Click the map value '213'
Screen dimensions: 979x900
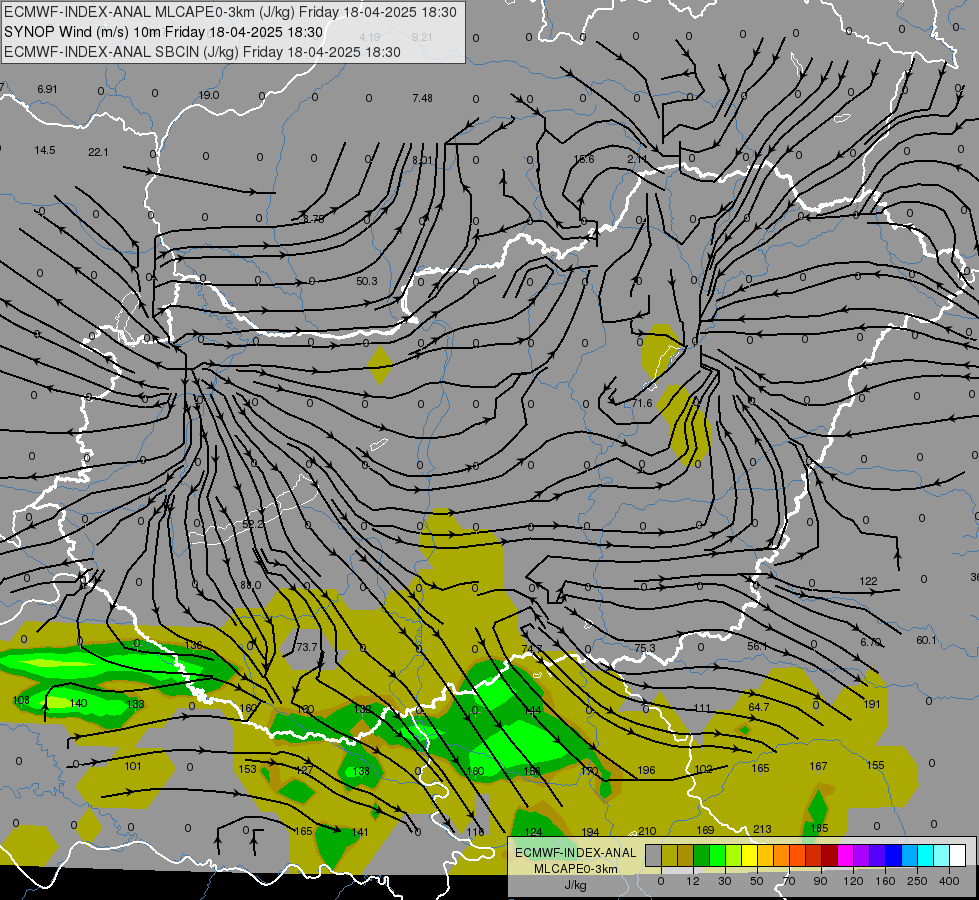762,829
